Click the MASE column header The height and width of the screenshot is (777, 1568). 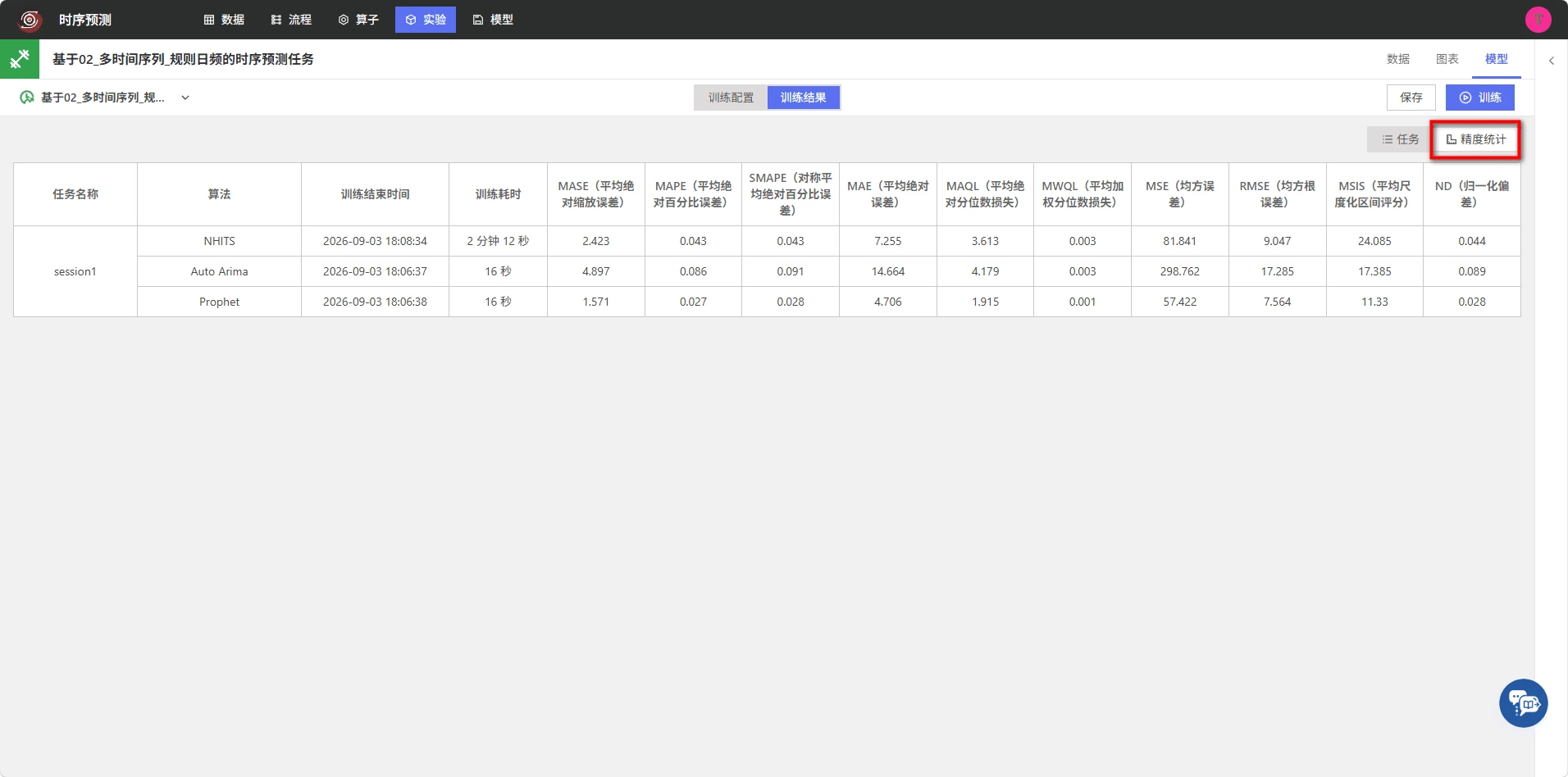596,194
